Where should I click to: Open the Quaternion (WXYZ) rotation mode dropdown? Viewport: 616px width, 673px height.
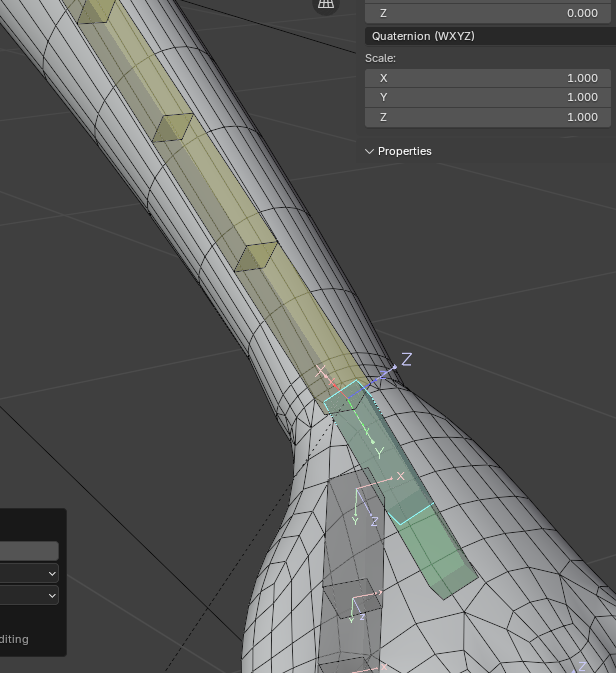tap(490, 36)
